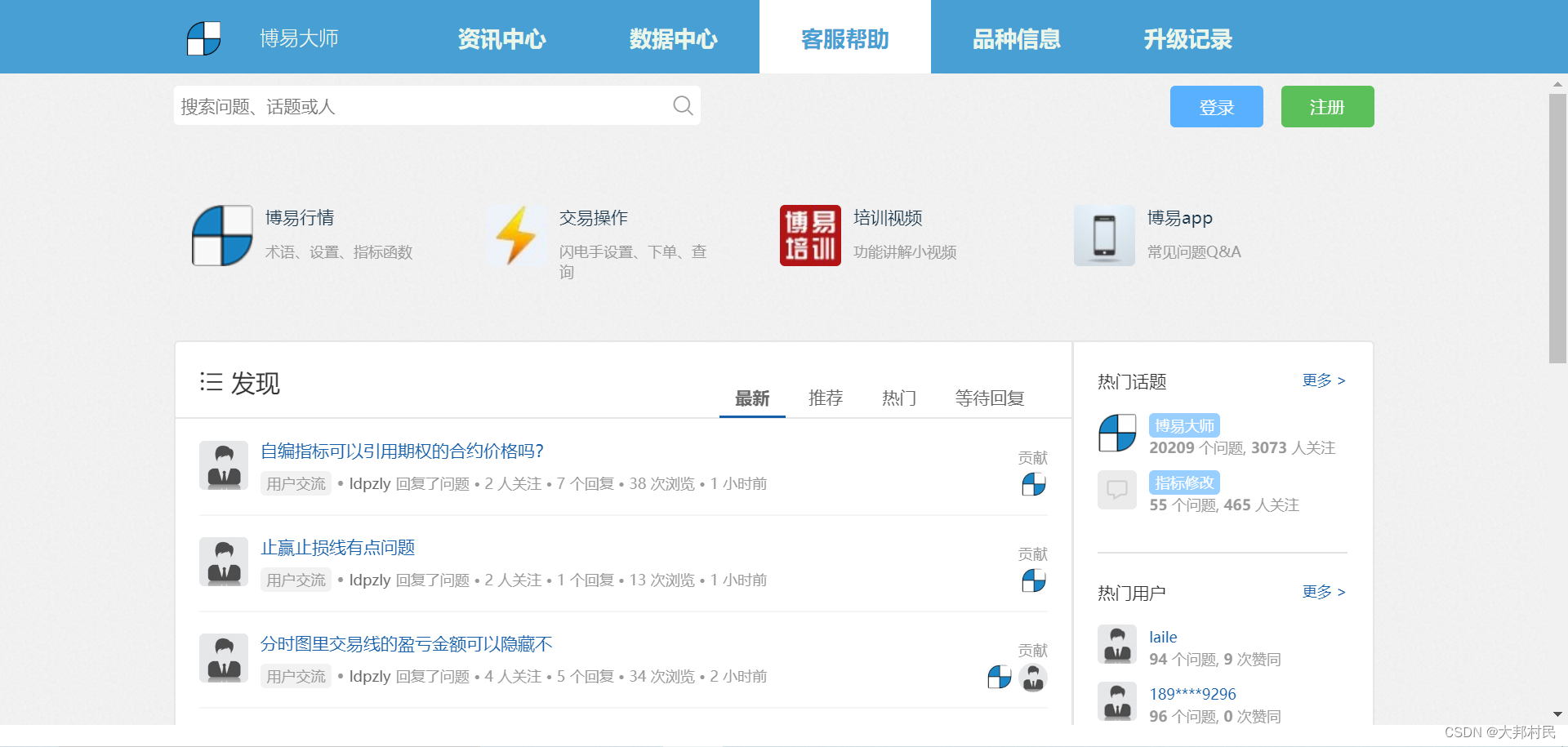The image size is (1568, 747).
Task: Open avatar of hot user laile
Action: coord(1117,645)
